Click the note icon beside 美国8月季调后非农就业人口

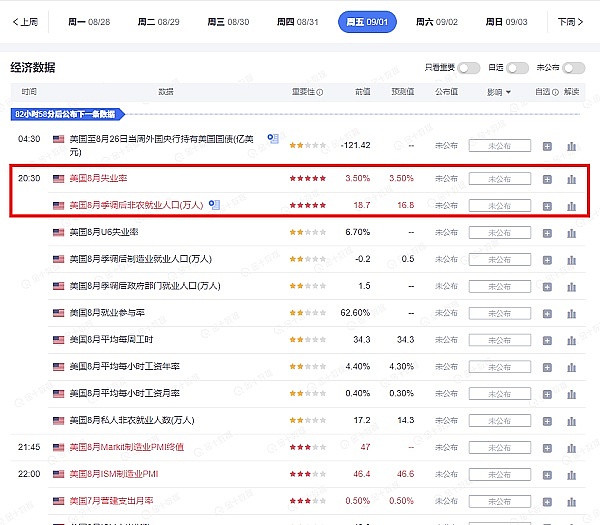[214, 204]
